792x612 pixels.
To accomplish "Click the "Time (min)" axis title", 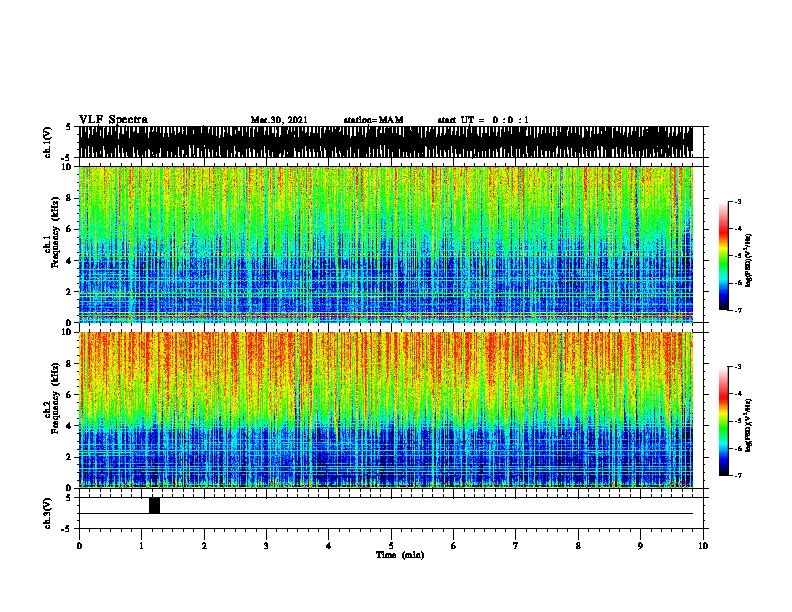I will [x=400, y=555].
